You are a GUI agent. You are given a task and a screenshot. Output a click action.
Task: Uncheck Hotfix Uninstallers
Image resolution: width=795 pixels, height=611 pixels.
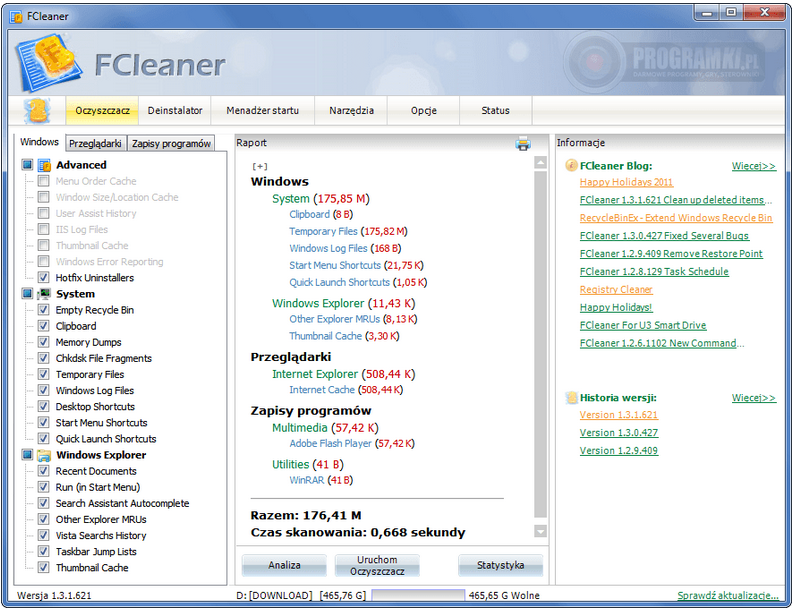44,277
